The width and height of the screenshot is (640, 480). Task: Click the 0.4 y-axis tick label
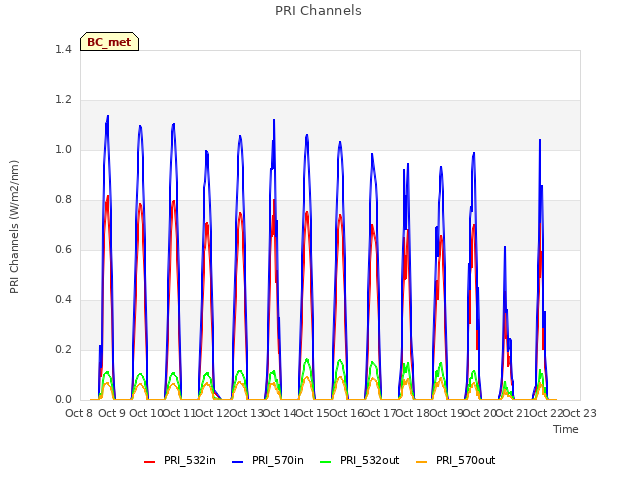[x=63, y=300]
